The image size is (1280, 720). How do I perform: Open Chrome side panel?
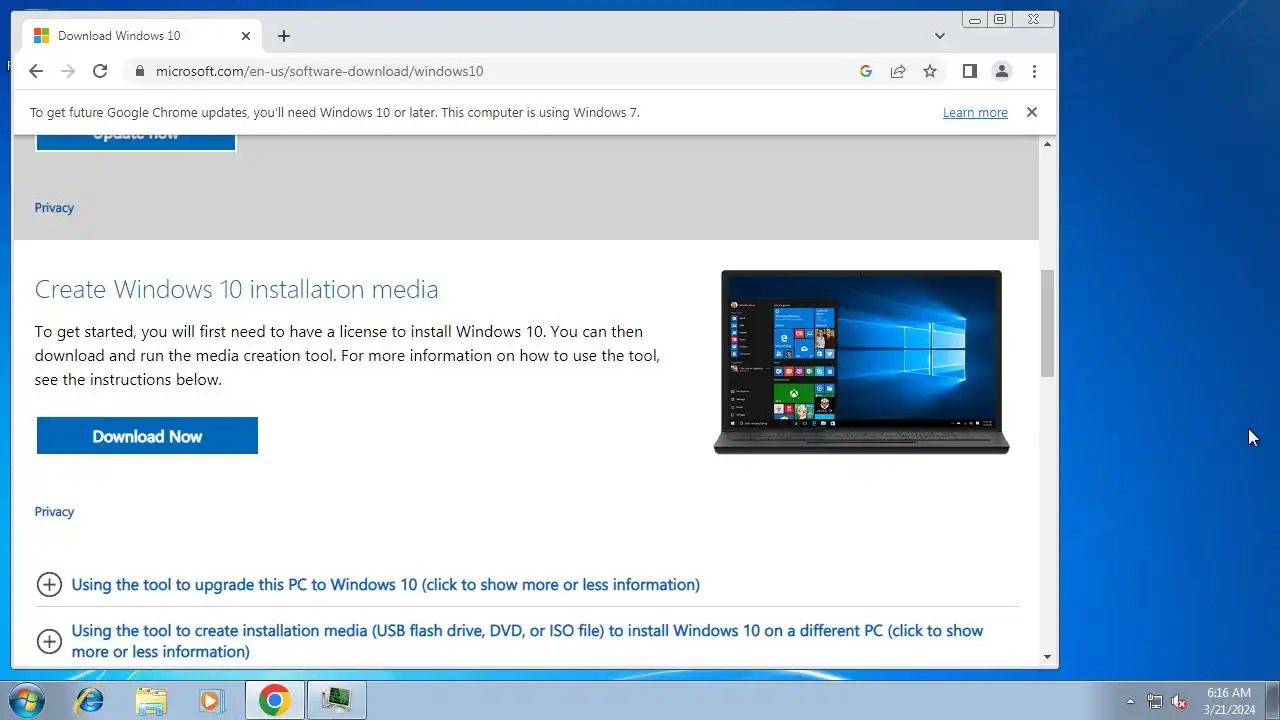pyautogui.click(x=969, y=71)
